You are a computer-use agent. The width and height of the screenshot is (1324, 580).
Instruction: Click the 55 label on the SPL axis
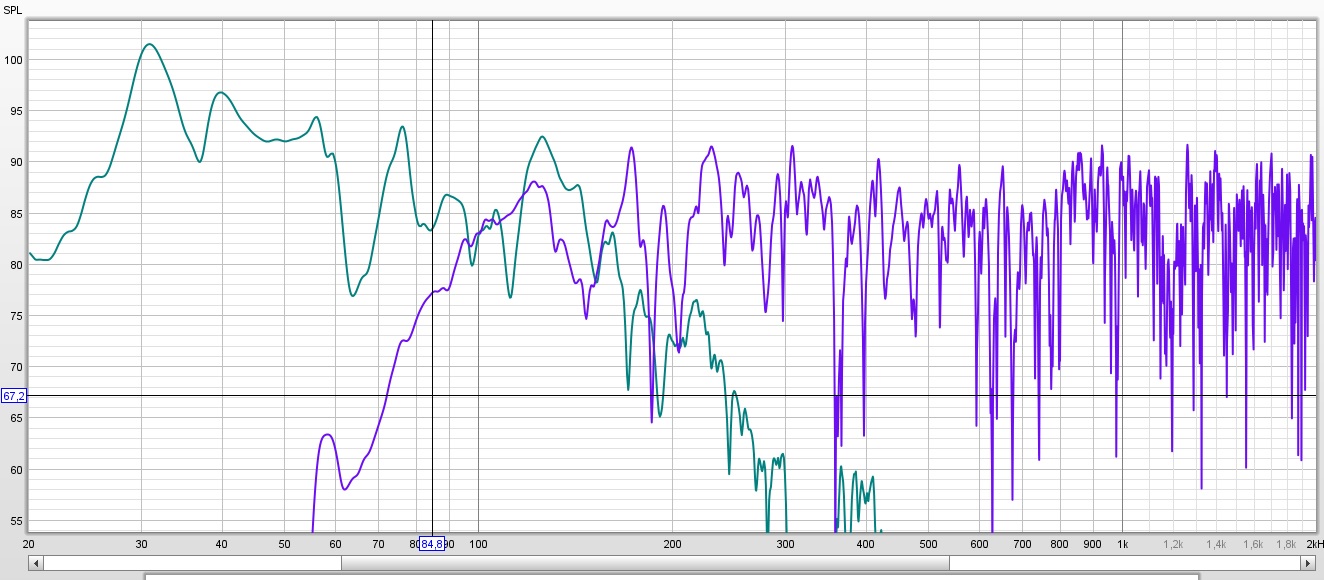[x=16, y=521]
